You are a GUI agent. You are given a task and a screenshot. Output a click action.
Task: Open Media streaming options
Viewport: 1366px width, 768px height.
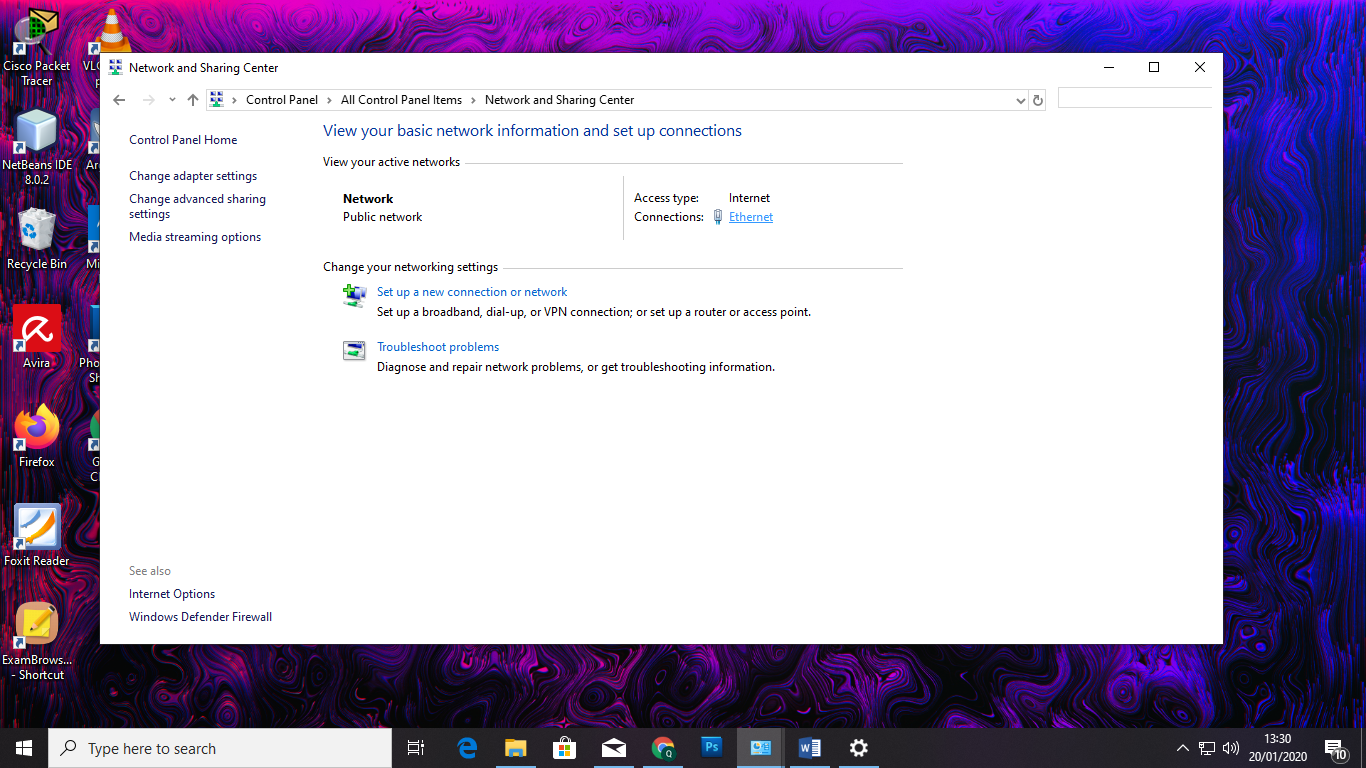[195, 237]
